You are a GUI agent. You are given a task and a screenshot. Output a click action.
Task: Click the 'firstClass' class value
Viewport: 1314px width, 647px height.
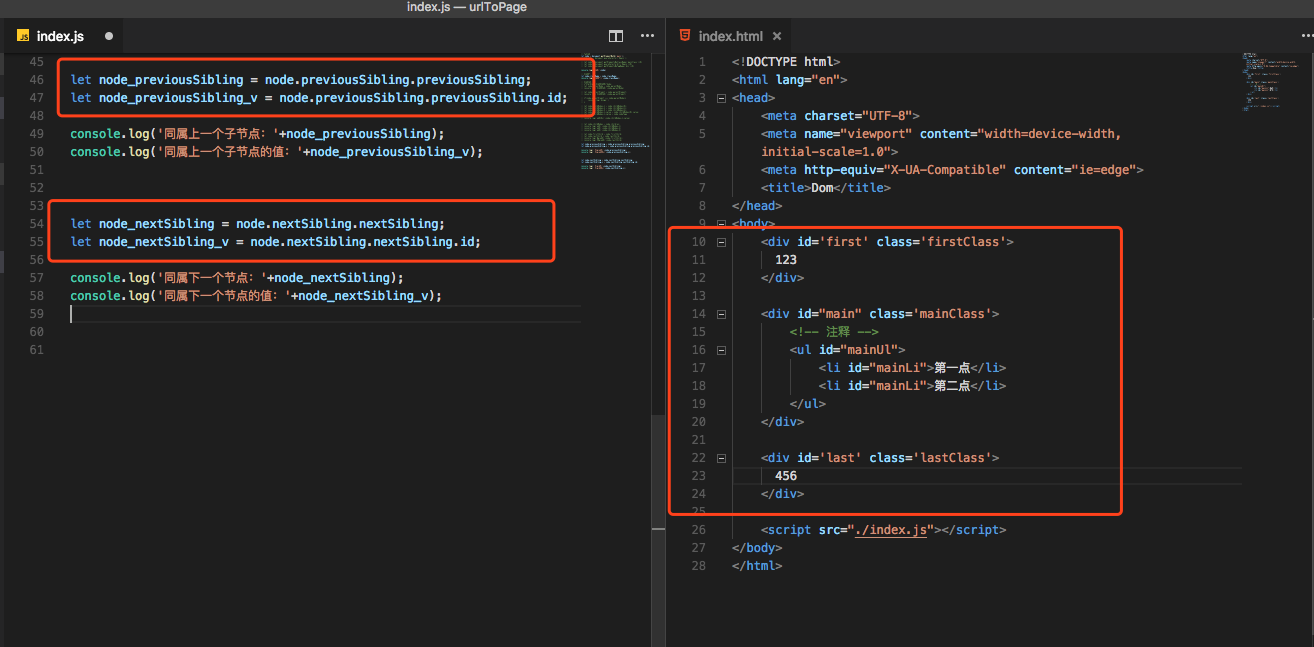click(964, 242)
